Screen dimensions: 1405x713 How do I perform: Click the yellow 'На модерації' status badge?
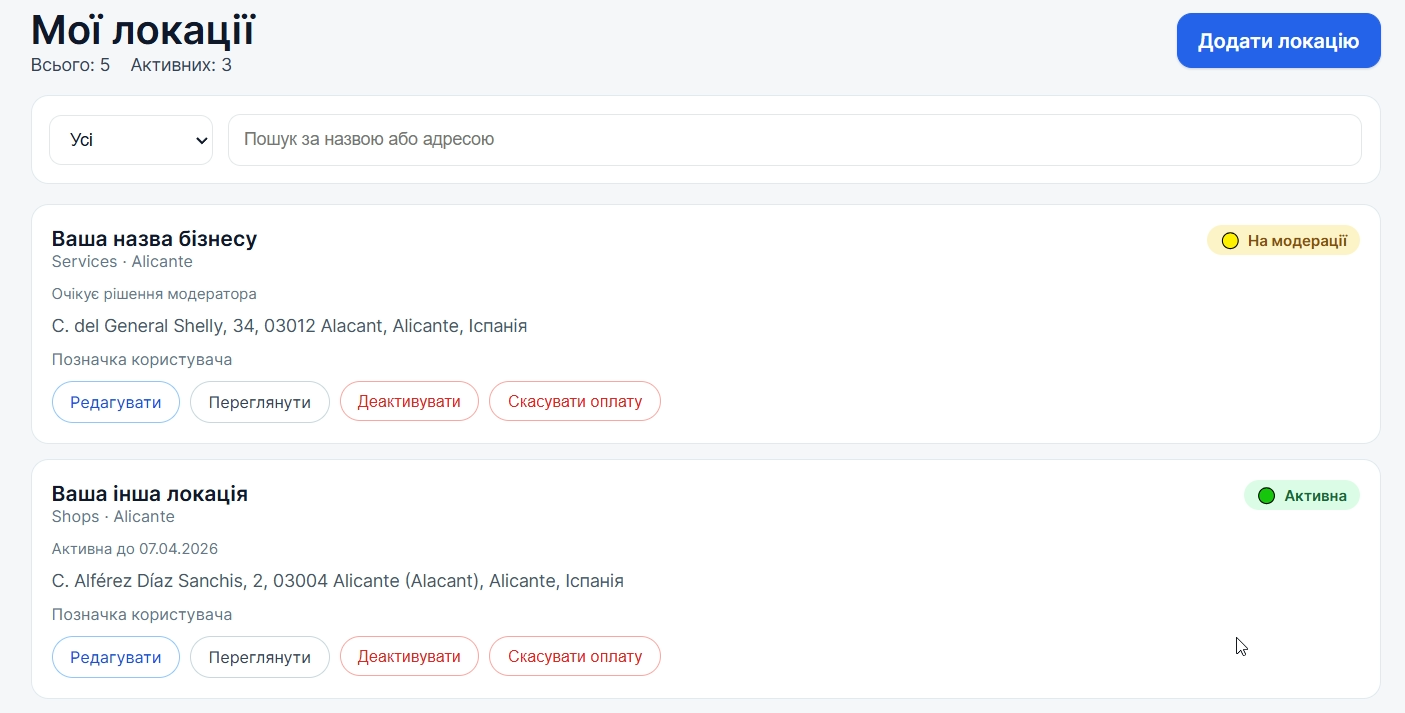click(1283, 241)
